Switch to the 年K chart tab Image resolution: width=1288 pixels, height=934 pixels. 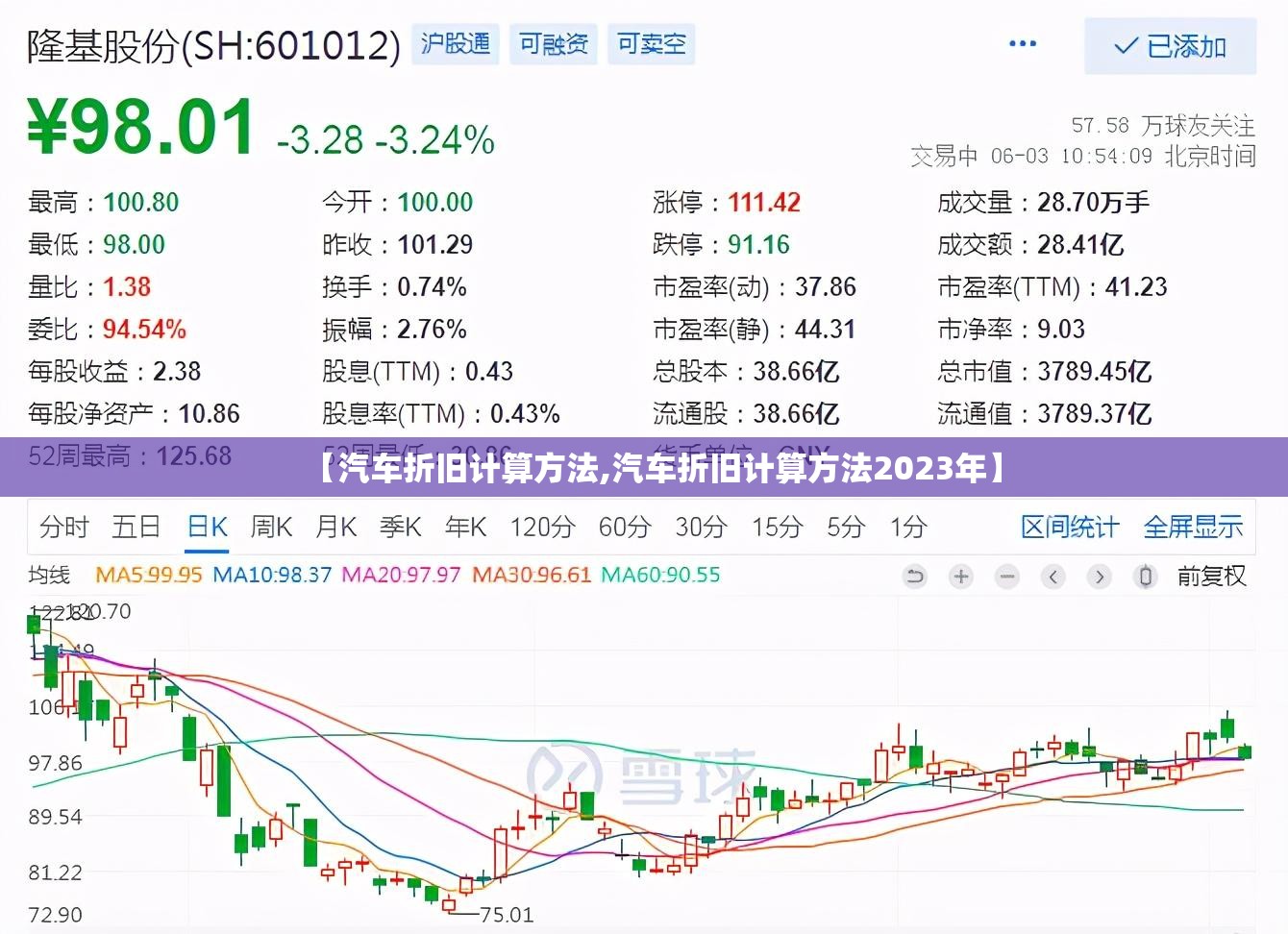coord(466,527)
